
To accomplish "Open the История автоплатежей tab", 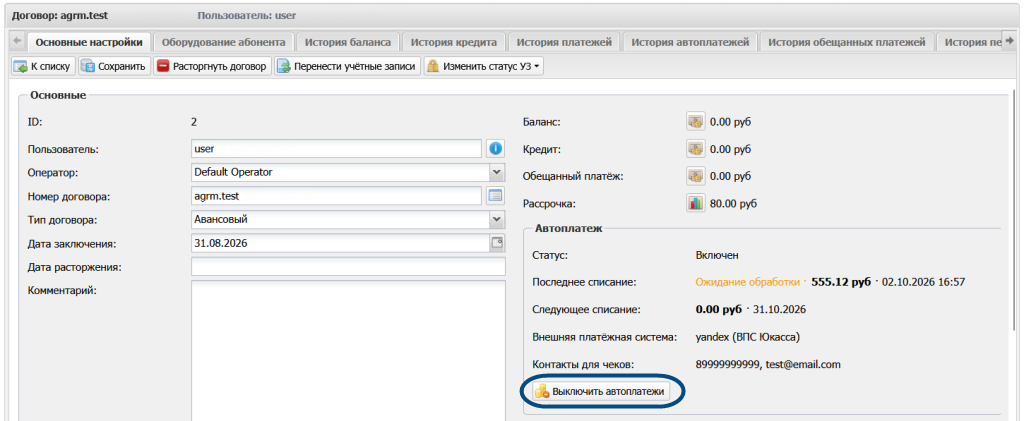I will (x=690, y=42).
